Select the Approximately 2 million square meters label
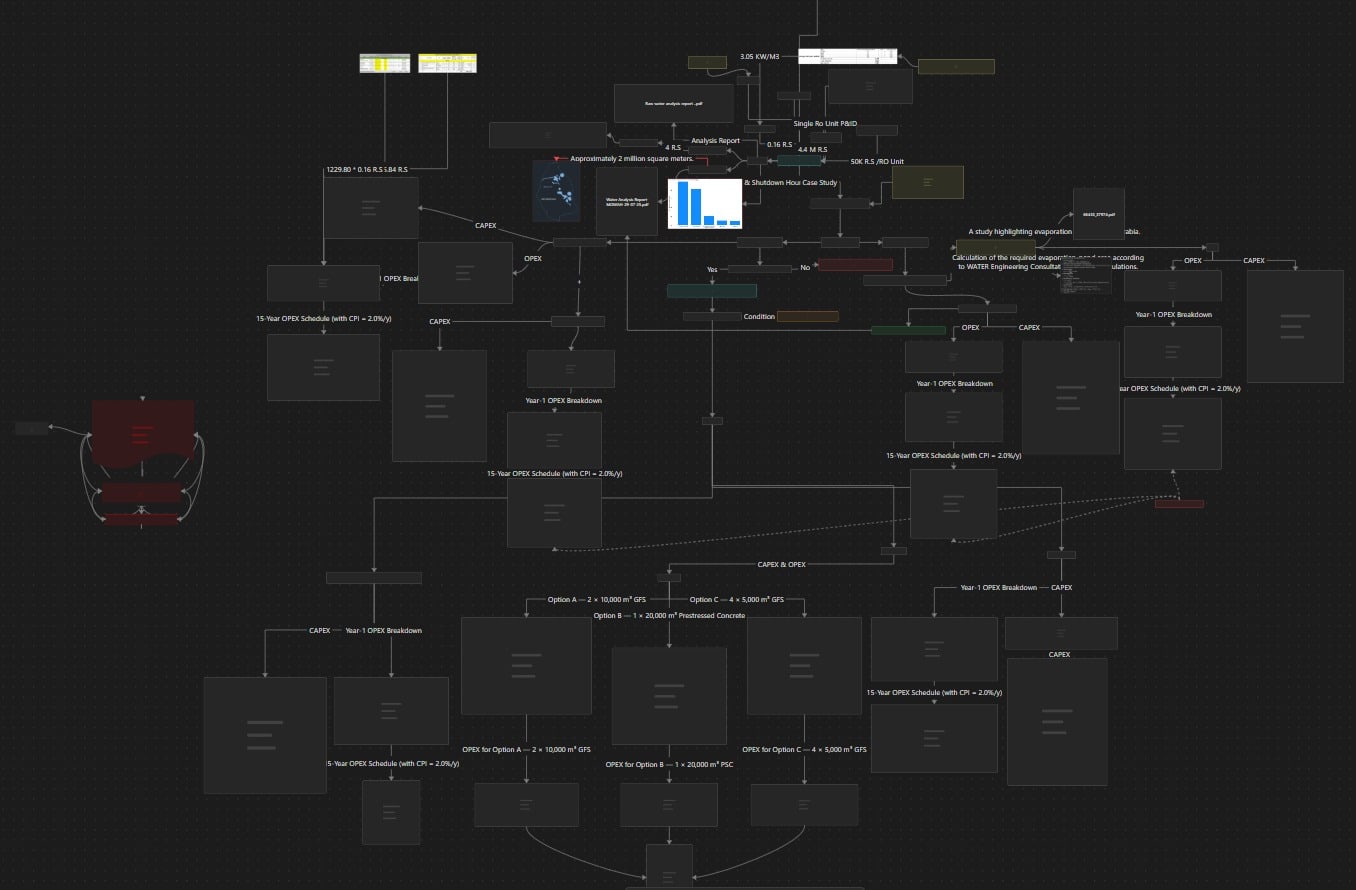 tap(632, 158)
